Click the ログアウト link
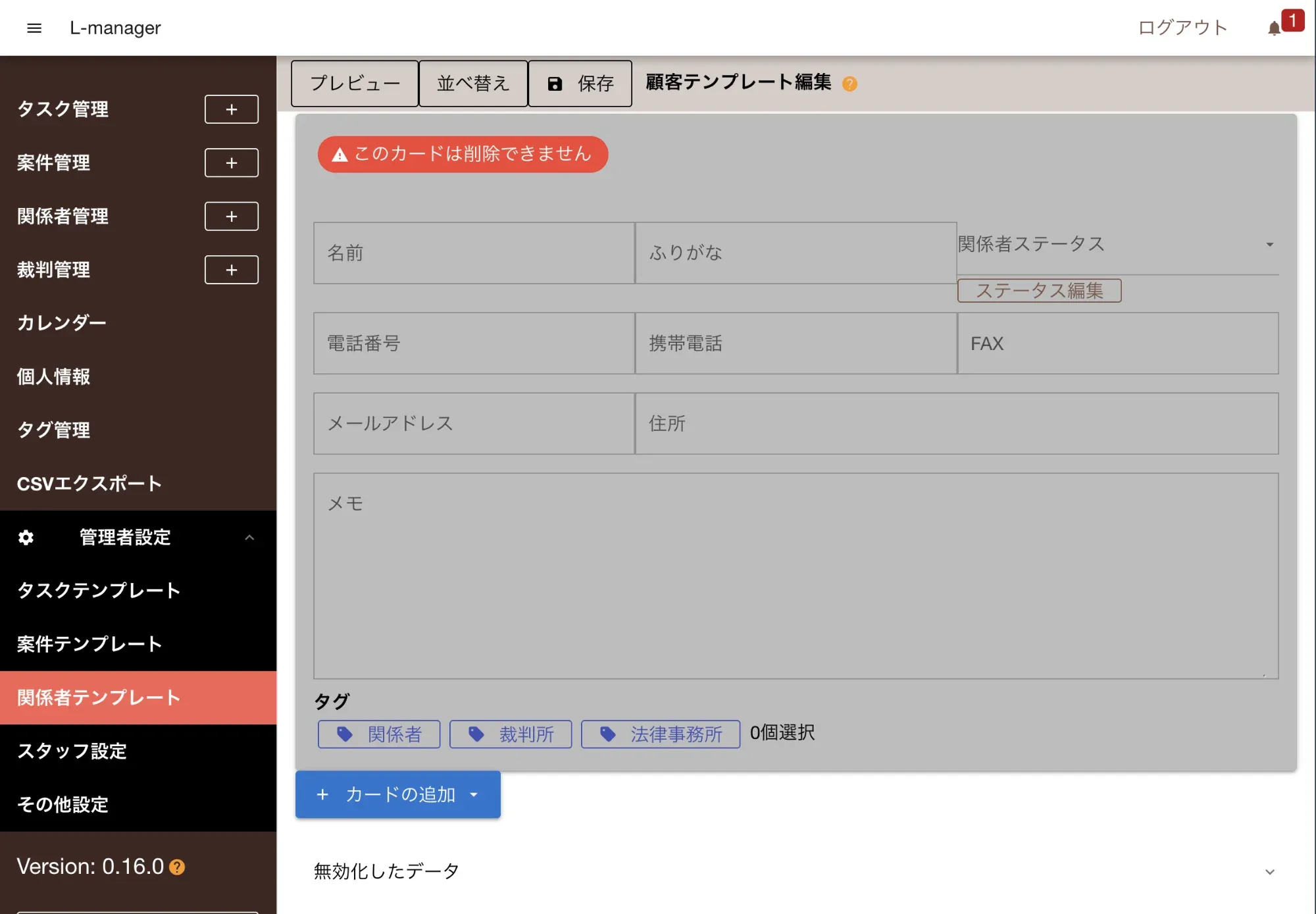1316x914 pixels. click(1182, 27)
